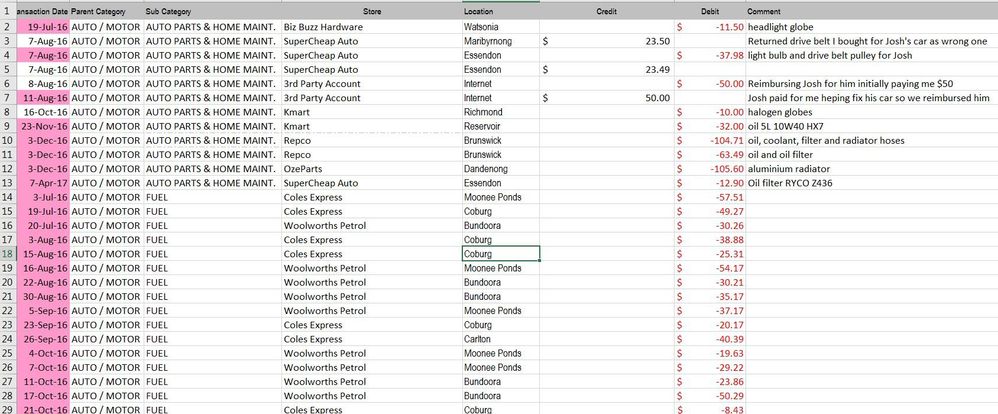
Task: Select the pink 23-Nov-16 date cell
Action: [43, 126]
